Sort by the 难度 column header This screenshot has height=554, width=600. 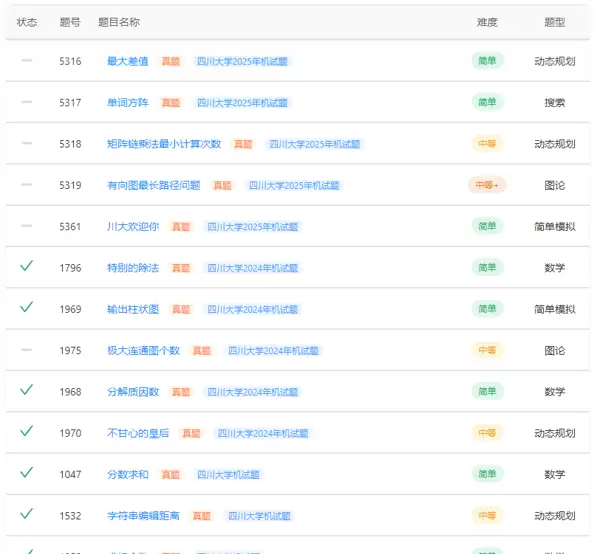point(487,22)
